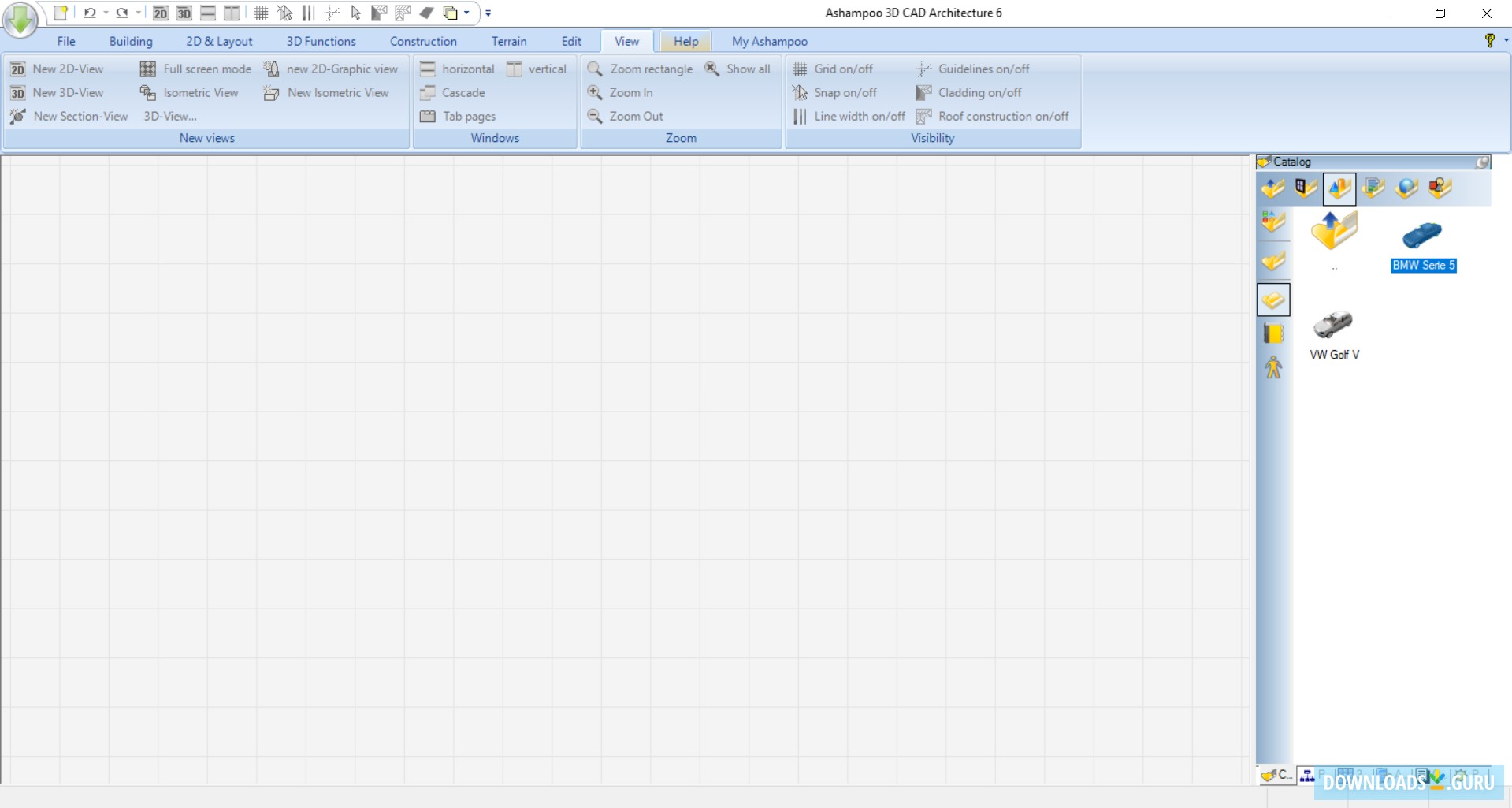
Task: Click the new document icon in quick toolbar
Action: pos(61,13)
